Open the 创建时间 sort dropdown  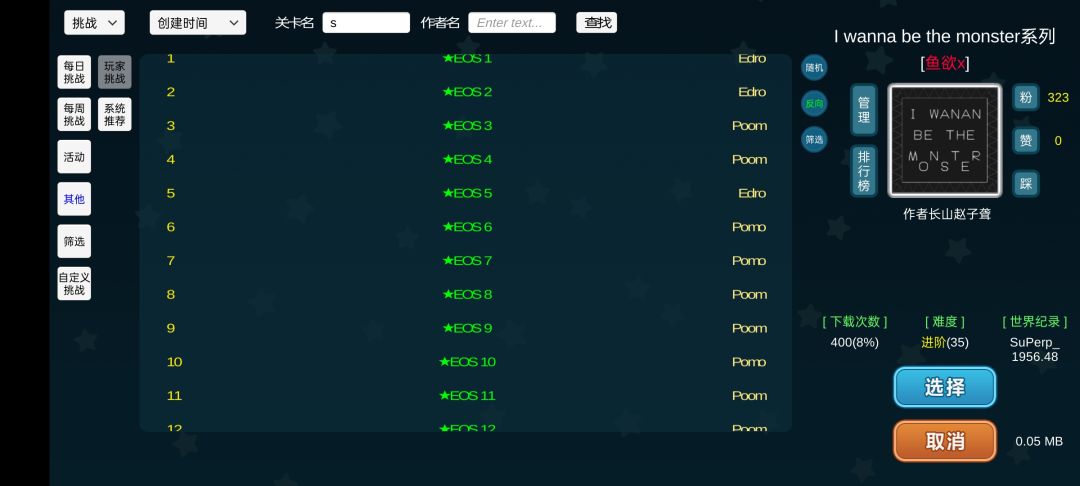[198, 23]
